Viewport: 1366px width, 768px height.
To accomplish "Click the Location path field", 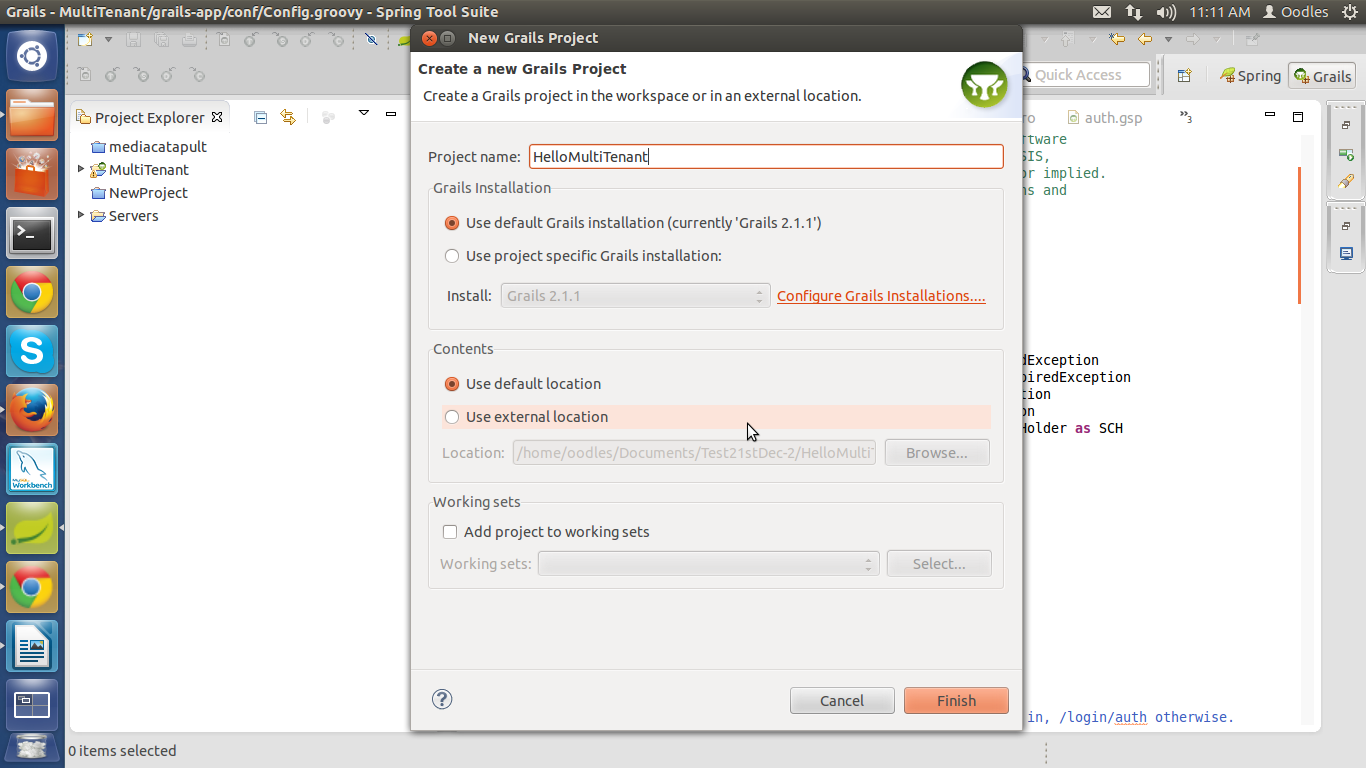I will (694, 453).
